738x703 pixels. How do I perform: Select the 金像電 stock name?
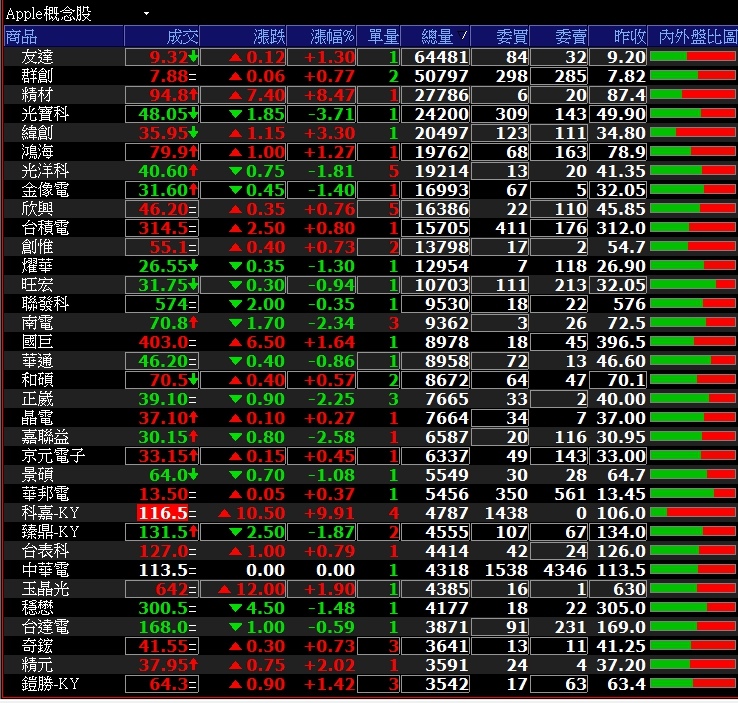click(x=45, y=190)
